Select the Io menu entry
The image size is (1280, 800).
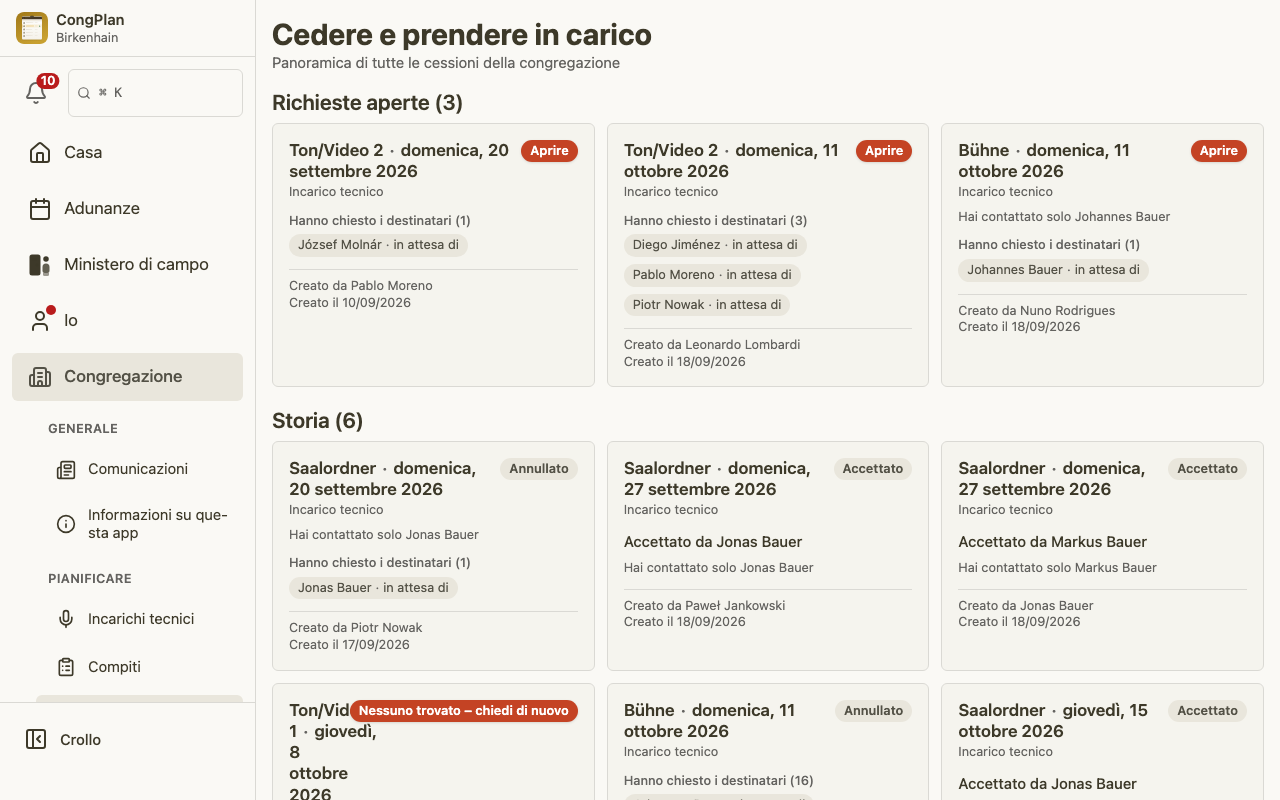[127, 320]
